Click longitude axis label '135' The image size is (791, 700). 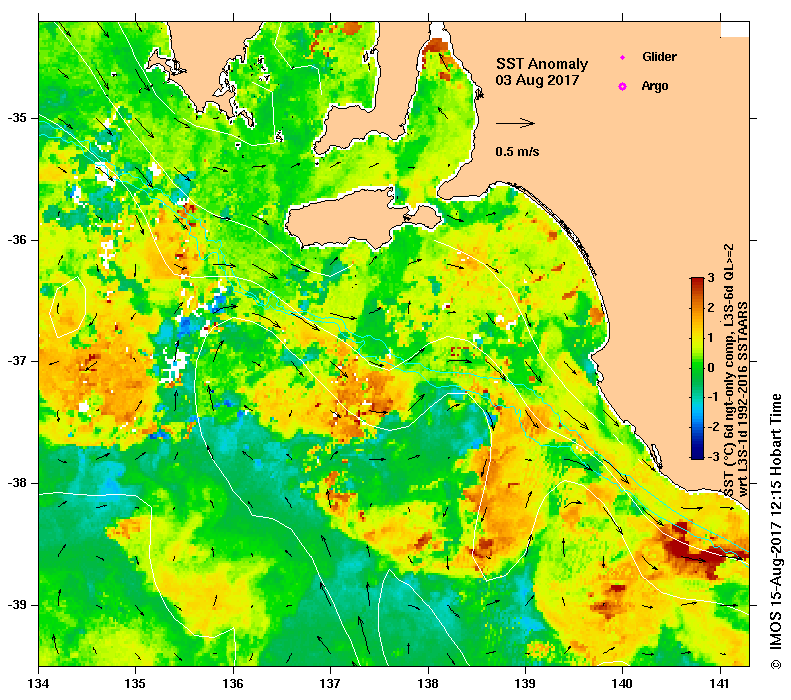coord(136,684)
